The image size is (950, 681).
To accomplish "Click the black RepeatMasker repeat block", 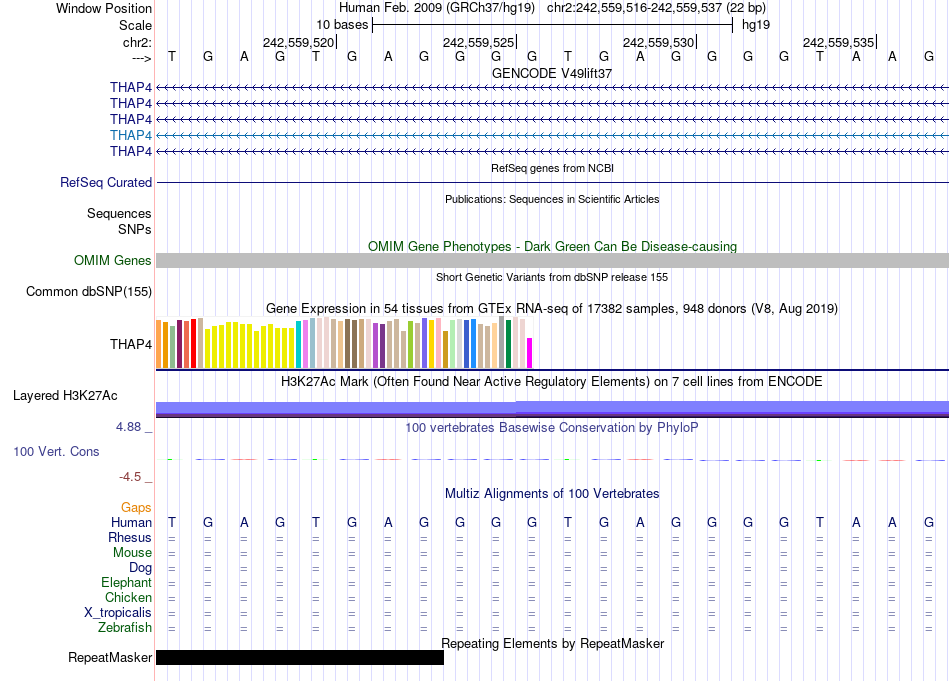I will [300, 657].
